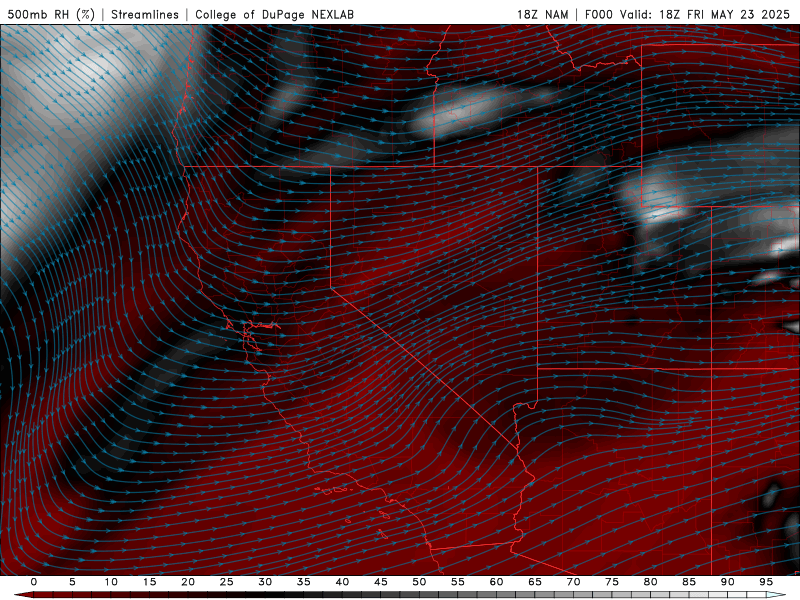This screenshot has height=600, width=800.
Task: Click the 25 value on the color scale
Action: 227,582
